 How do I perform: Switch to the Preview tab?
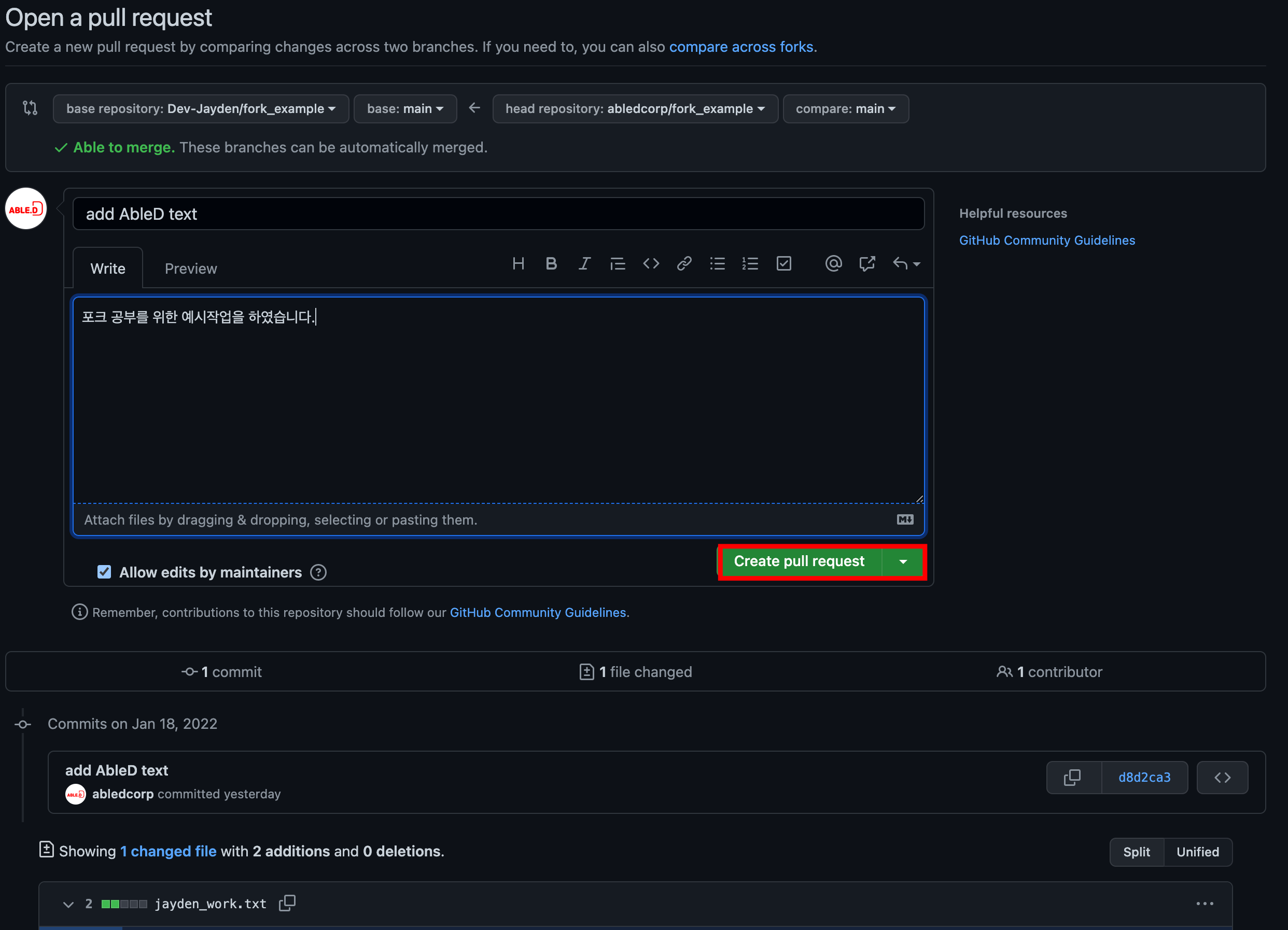[191, 269]
